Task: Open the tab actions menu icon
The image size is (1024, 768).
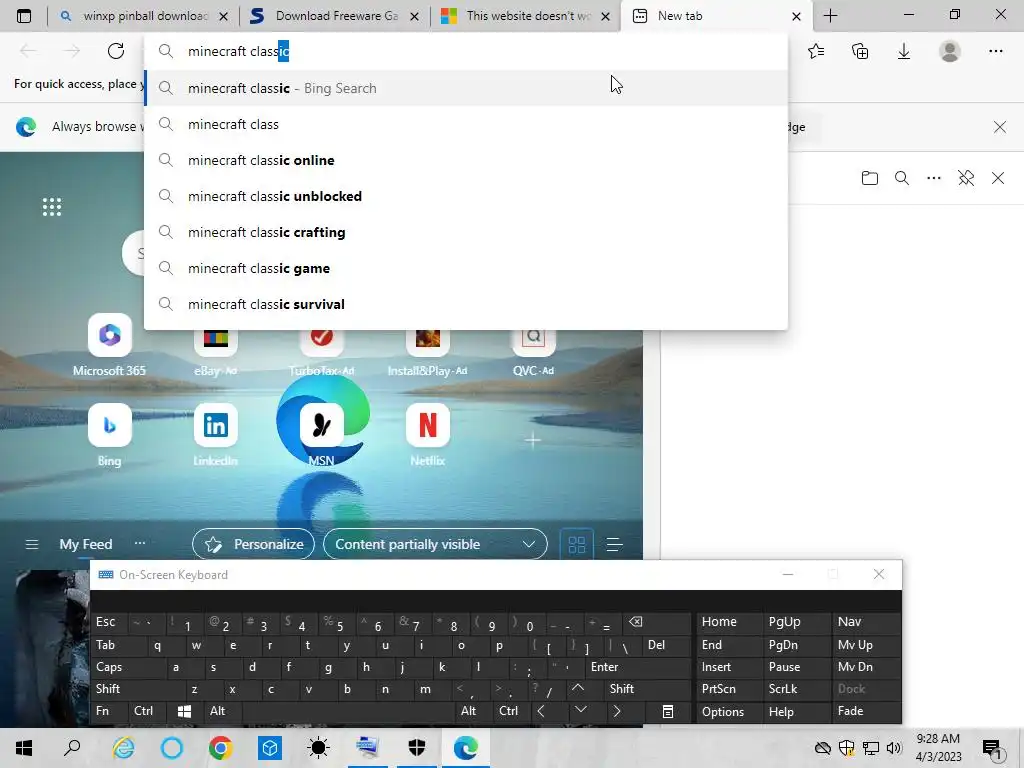Action: tap(24, 16)
